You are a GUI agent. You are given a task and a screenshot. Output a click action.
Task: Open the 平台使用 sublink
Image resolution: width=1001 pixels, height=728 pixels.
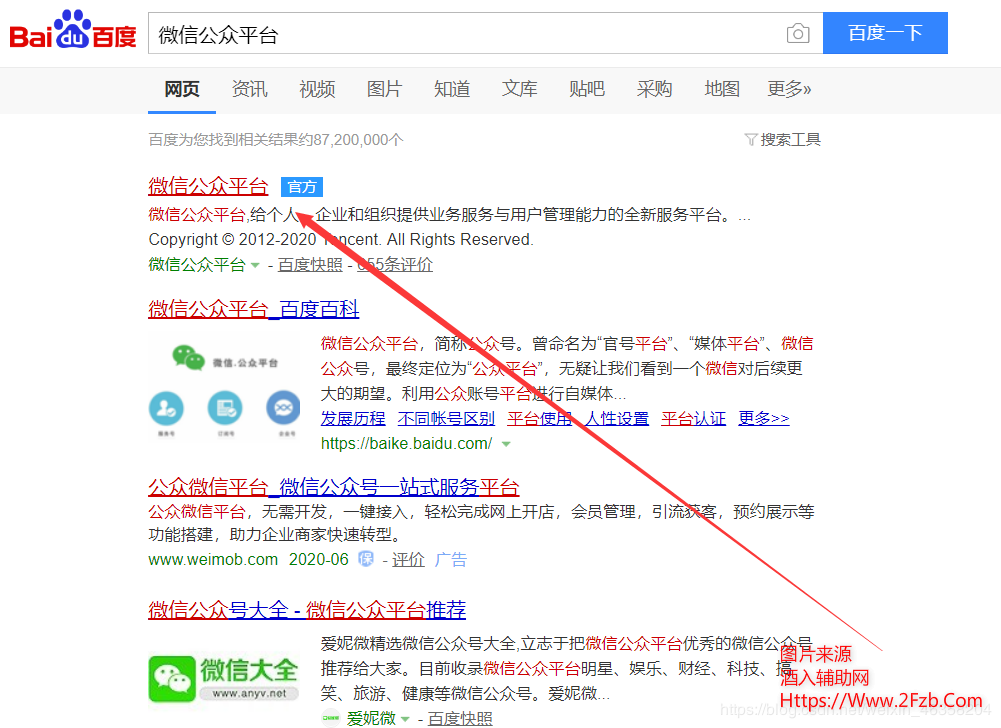[x=539, y=419]
